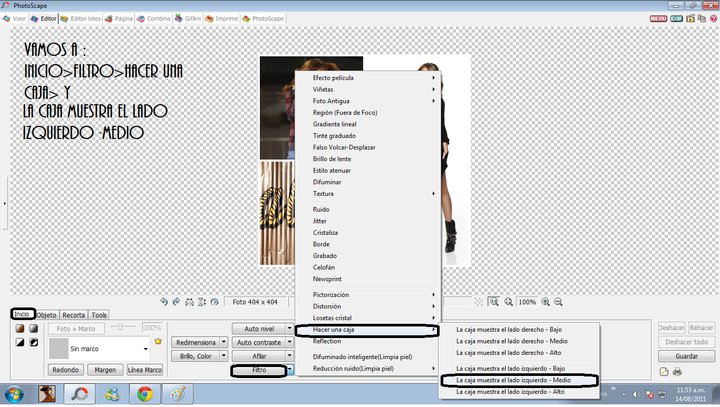Click the frame size slider handle
Screen dimensions: 720x407
[120, 327]
